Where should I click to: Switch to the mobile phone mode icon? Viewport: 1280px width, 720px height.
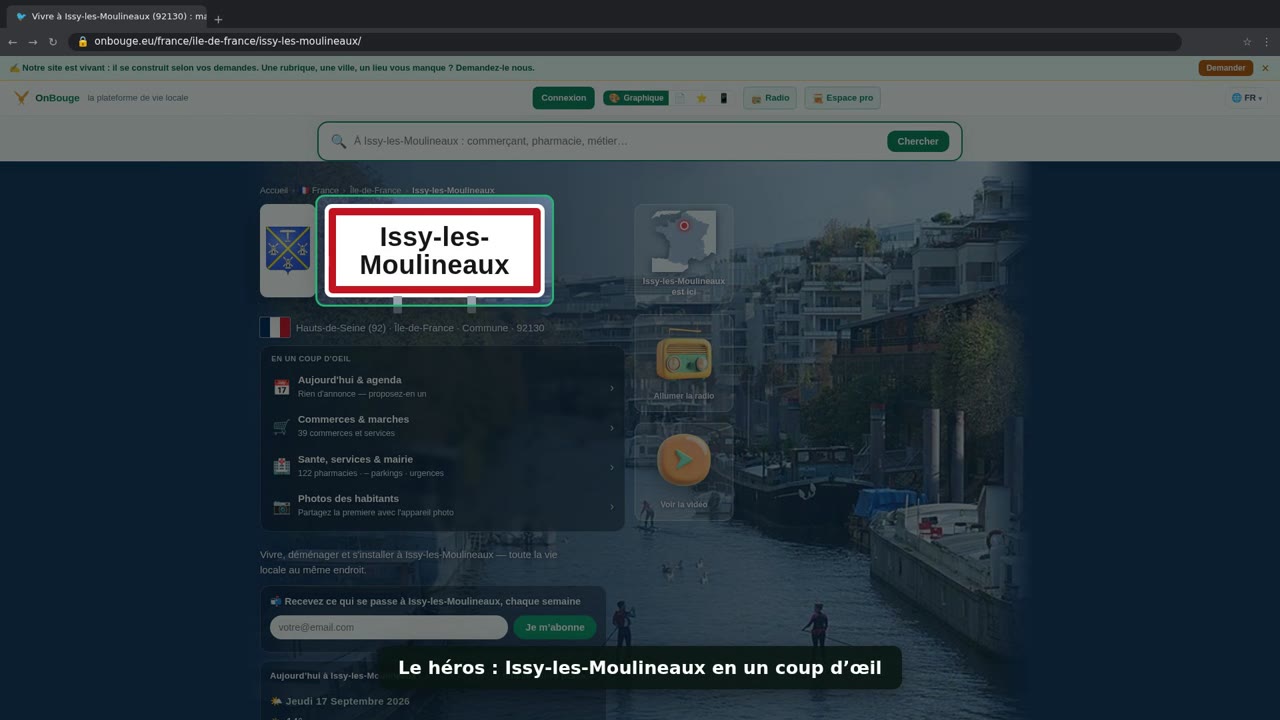point(724,98)
